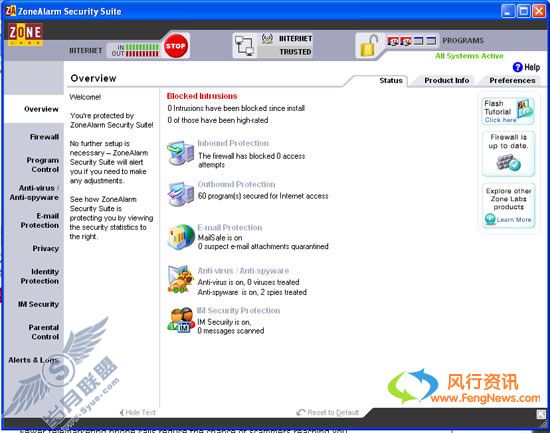Screen dimensions: 550x433
Task: Open Anti-virus / Anti-spyware sidebar panel
Action: 34,193
